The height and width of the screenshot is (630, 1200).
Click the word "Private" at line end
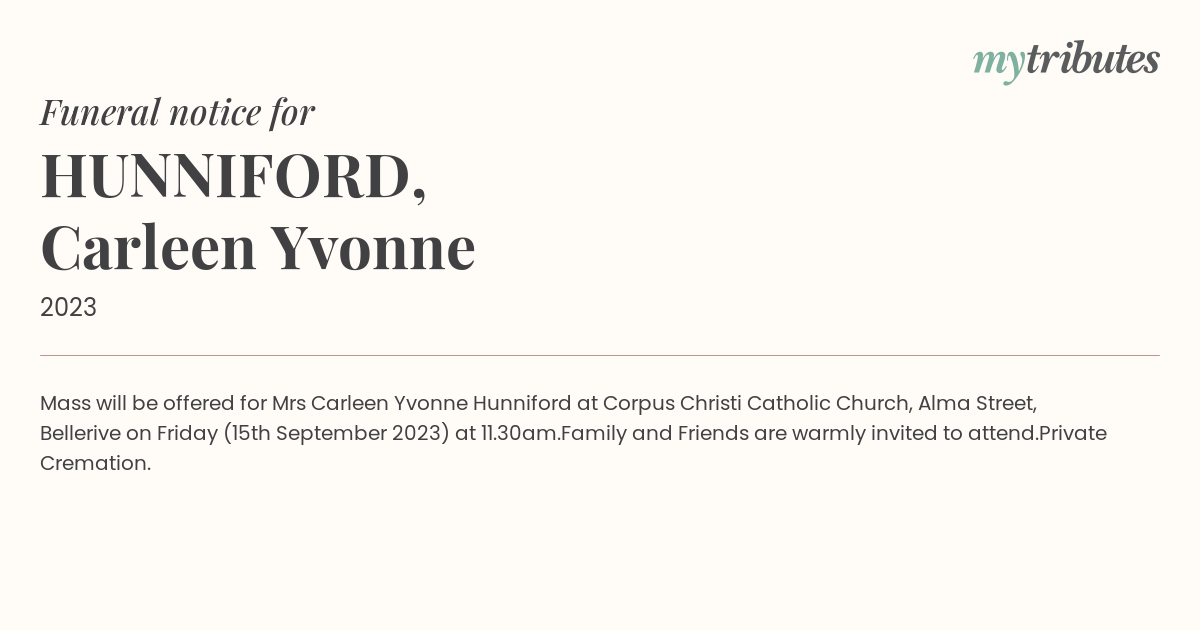tap(1073, 433)
